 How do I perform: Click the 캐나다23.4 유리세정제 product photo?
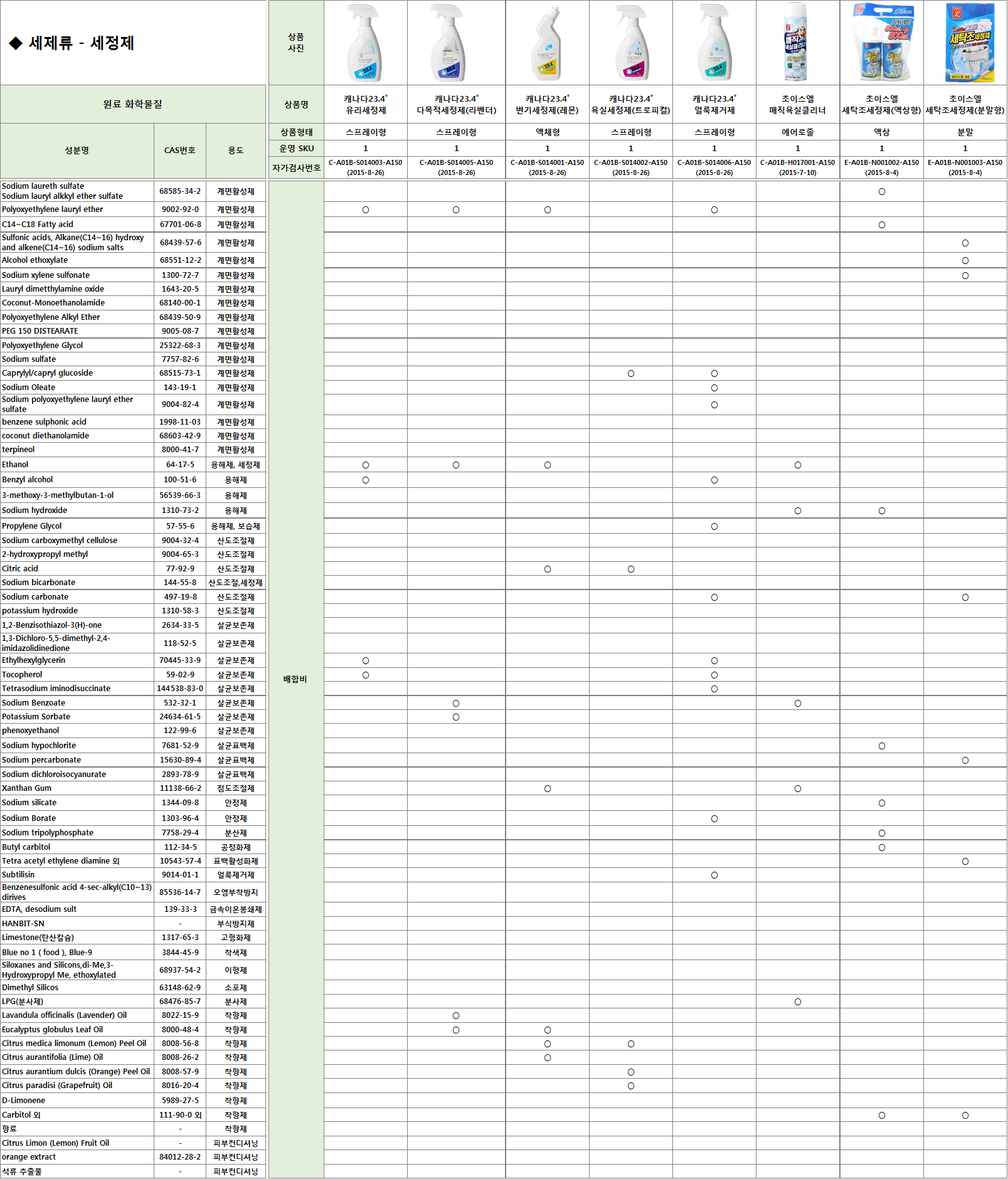[x=364, y=43]
